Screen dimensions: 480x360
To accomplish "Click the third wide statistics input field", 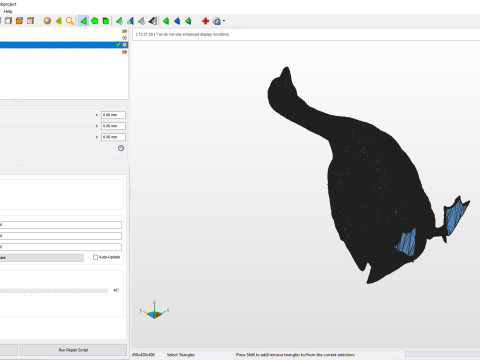I will pos(61,247).
